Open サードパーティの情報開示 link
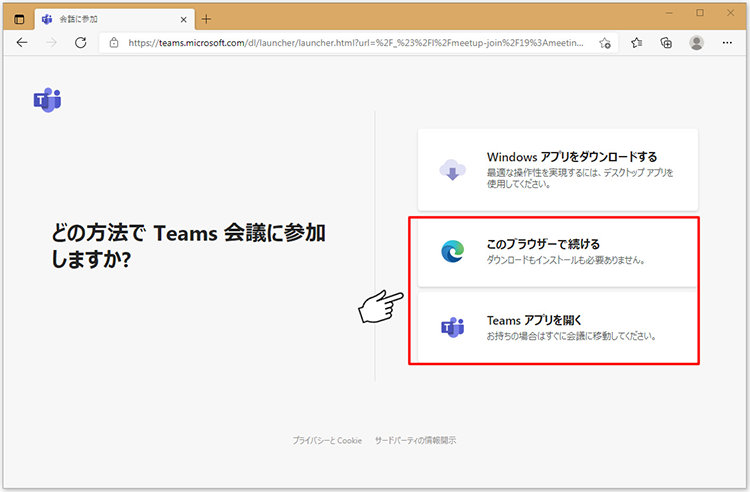Image resolution: width=750 pixels, height=492 pixels. pyautogui.click(x=415, y=440)
